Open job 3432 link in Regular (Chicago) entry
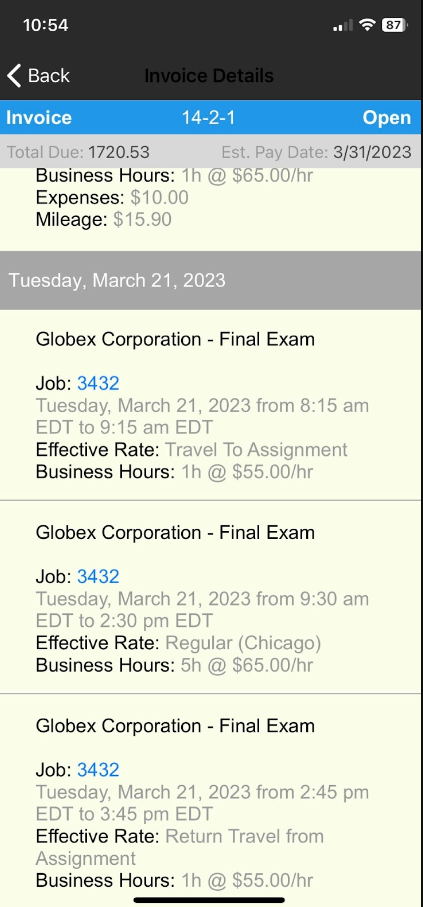The image size is (423, 907). (98, 576)
